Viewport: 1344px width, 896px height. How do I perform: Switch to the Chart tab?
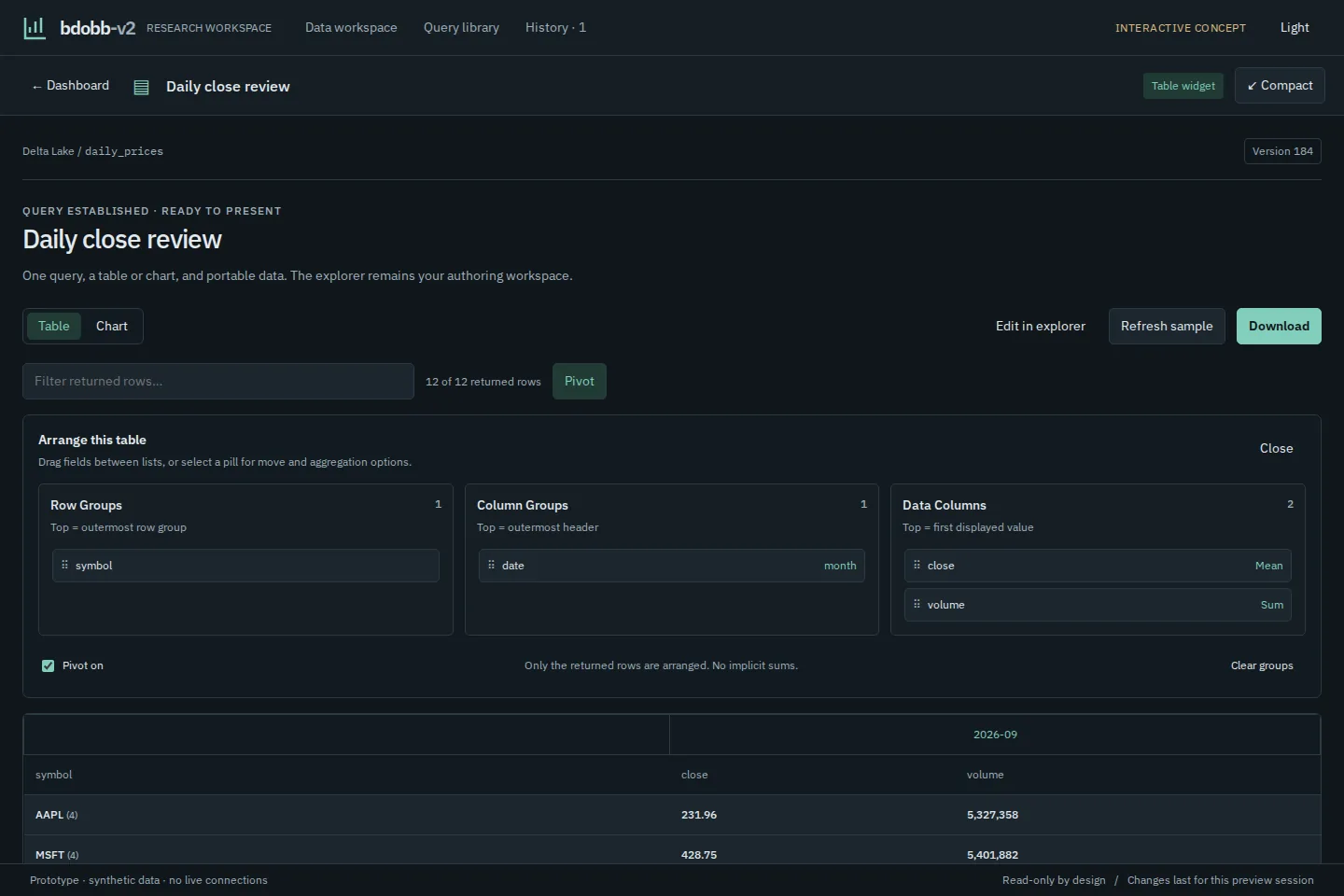pos(112,326)
